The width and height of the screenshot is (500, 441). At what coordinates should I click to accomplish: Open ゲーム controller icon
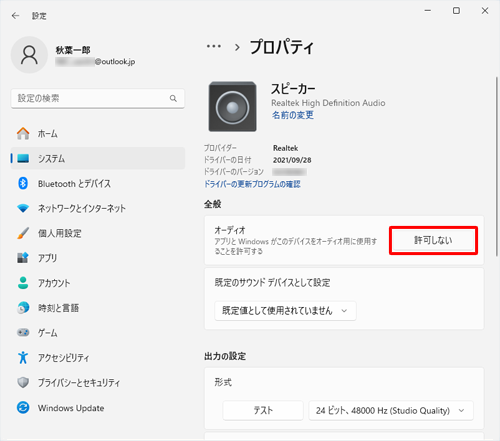tap(23, 332)
